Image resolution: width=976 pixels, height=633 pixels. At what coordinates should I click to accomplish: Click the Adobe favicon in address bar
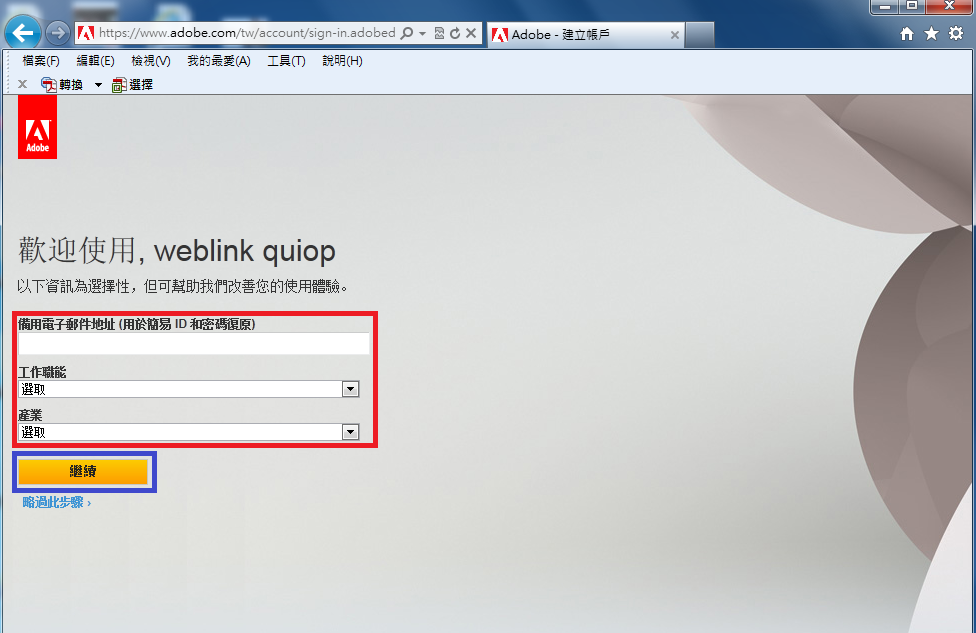click(86, 33)
